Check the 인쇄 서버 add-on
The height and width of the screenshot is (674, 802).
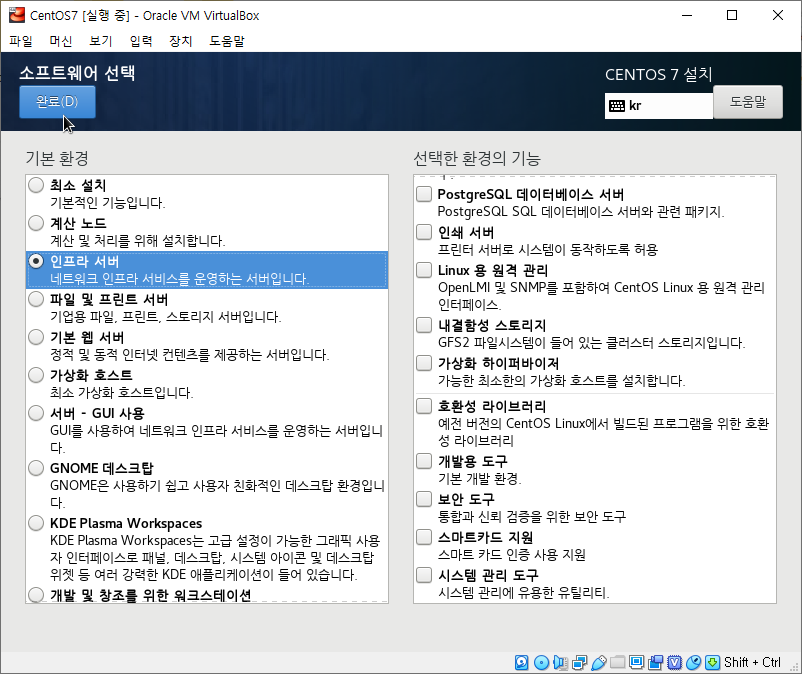tap(424, 232)
